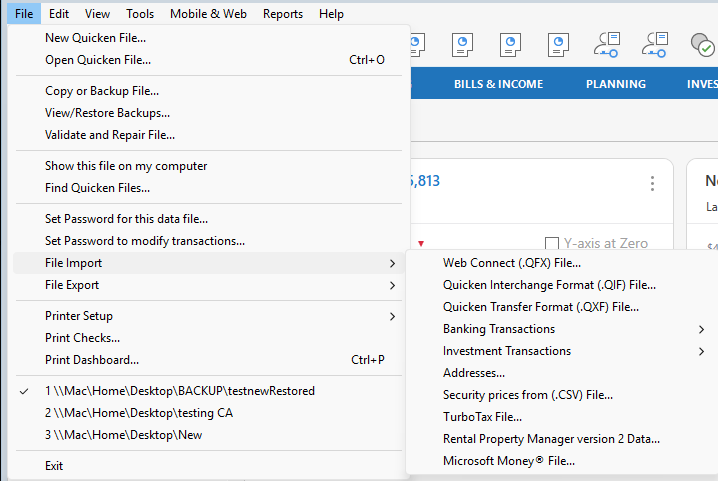This screenshot has height=481, width=718.
Task: Open the three-dot card options menu
Action: point(653,183)
